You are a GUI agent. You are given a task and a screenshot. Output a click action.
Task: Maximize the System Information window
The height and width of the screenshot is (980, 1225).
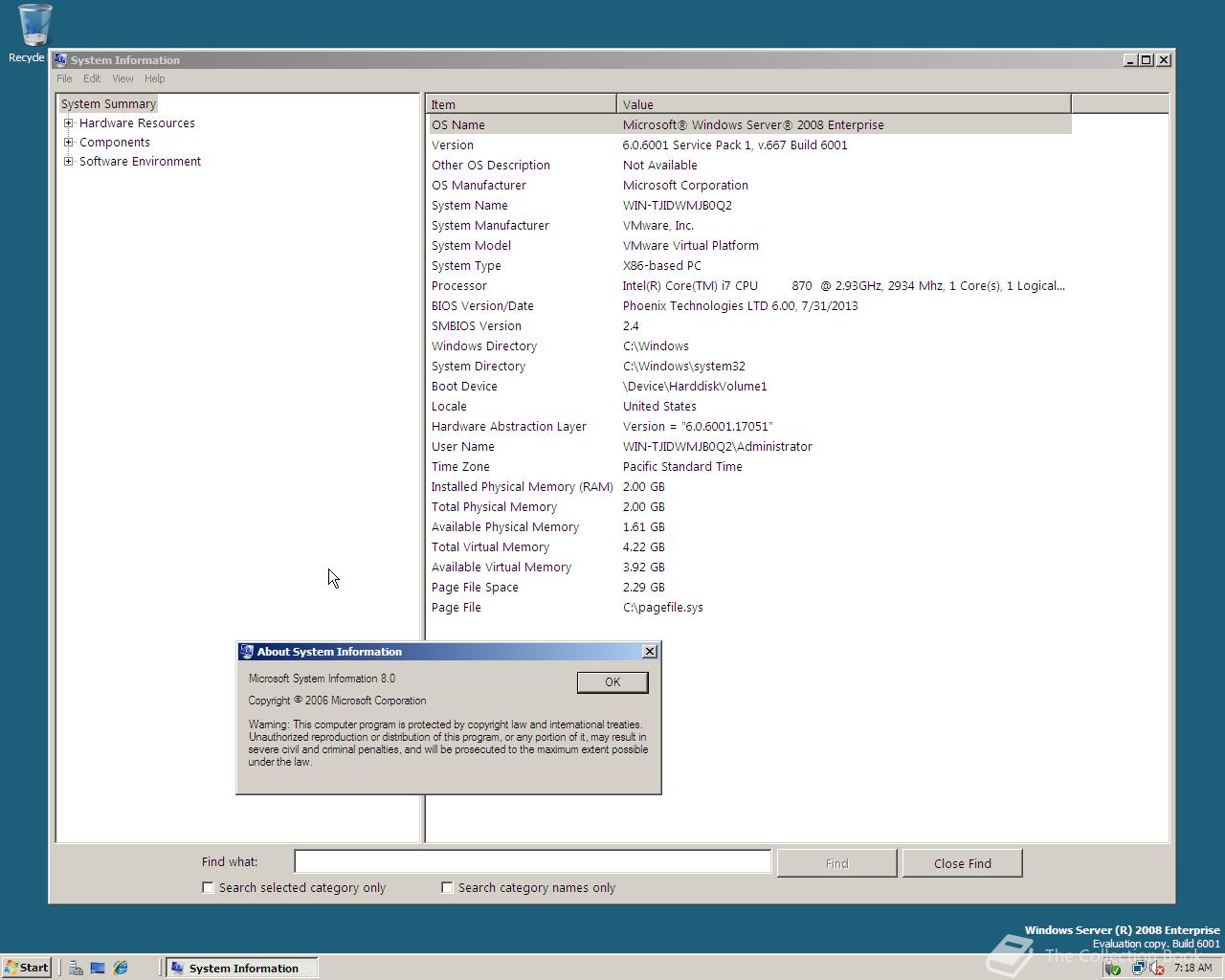pos(1147,59)
